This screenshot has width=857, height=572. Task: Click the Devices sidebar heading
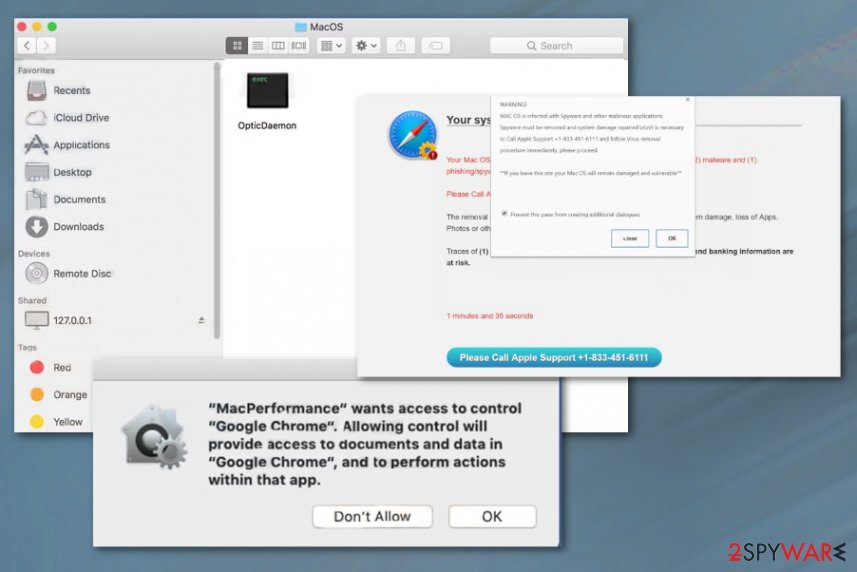click(33, 253)
